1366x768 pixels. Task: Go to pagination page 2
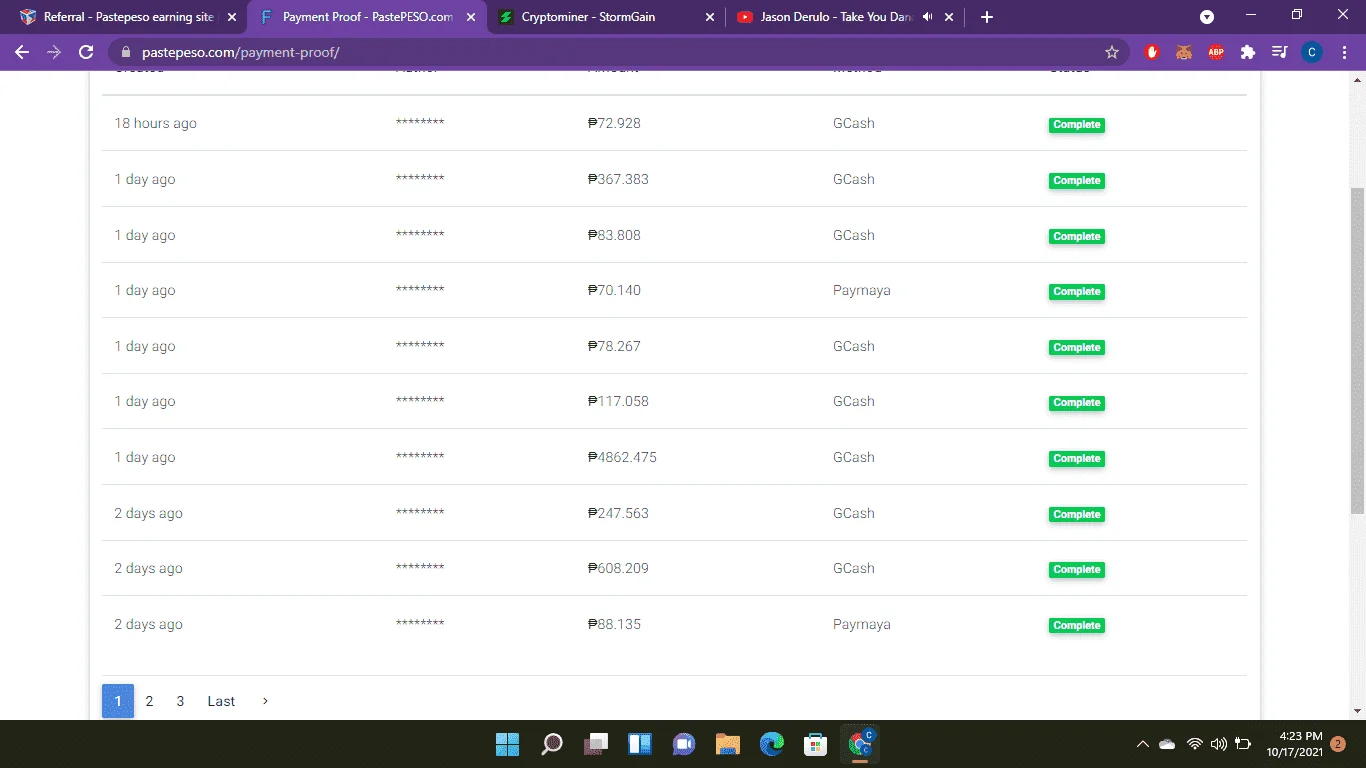(149, 701)
